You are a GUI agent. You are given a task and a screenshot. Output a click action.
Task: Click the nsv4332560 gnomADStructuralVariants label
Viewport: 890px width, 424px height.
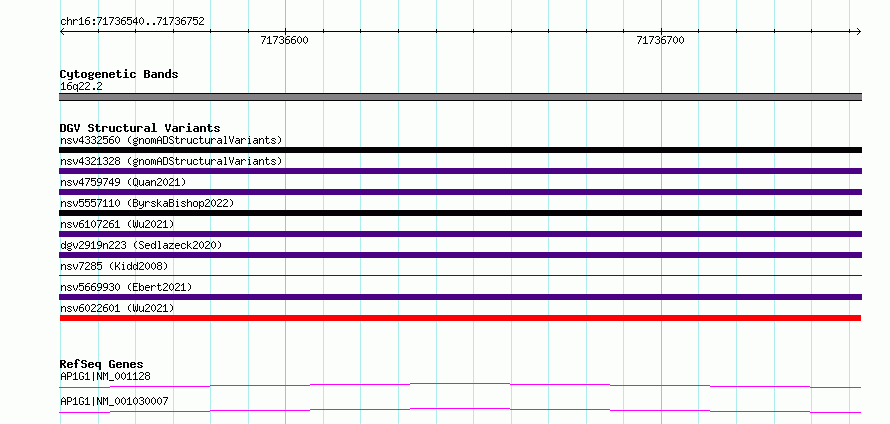coord(171,140)
